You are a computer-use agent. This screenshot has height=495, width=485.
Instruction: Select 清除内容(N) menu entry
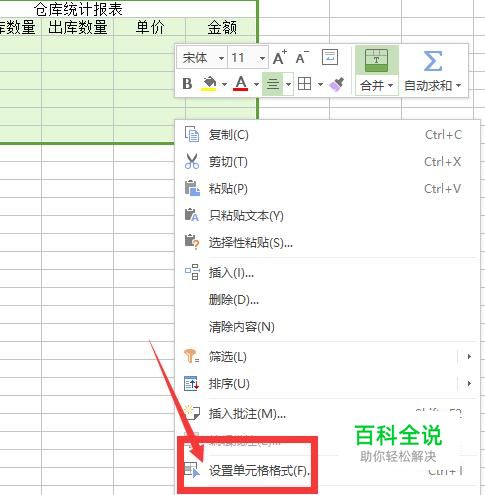(327, 327)
